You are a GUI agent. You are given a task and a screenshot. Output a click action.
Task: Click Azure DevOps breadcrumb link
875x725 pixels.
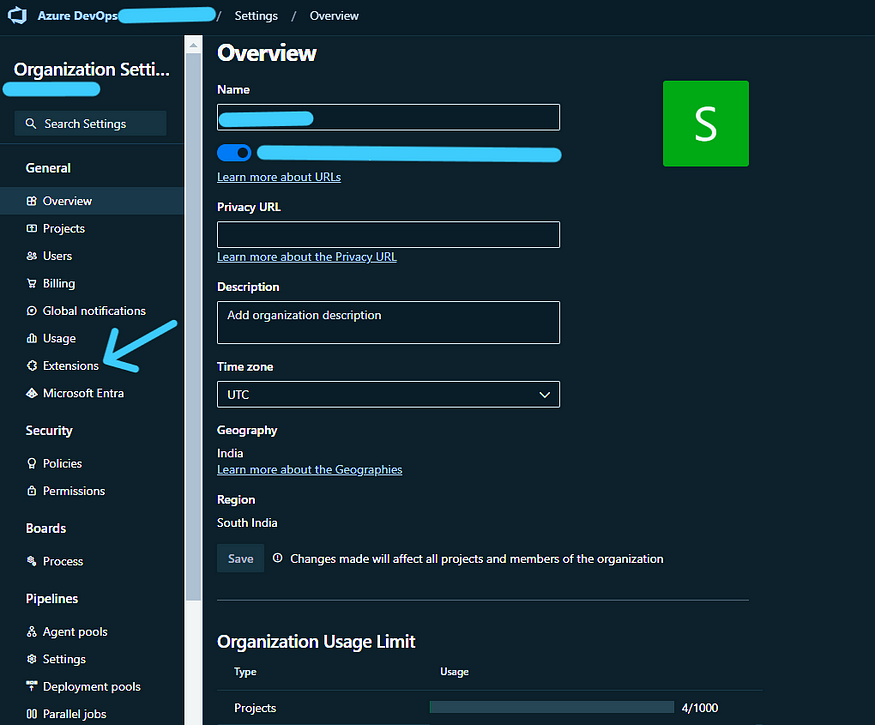coord(78,16)
